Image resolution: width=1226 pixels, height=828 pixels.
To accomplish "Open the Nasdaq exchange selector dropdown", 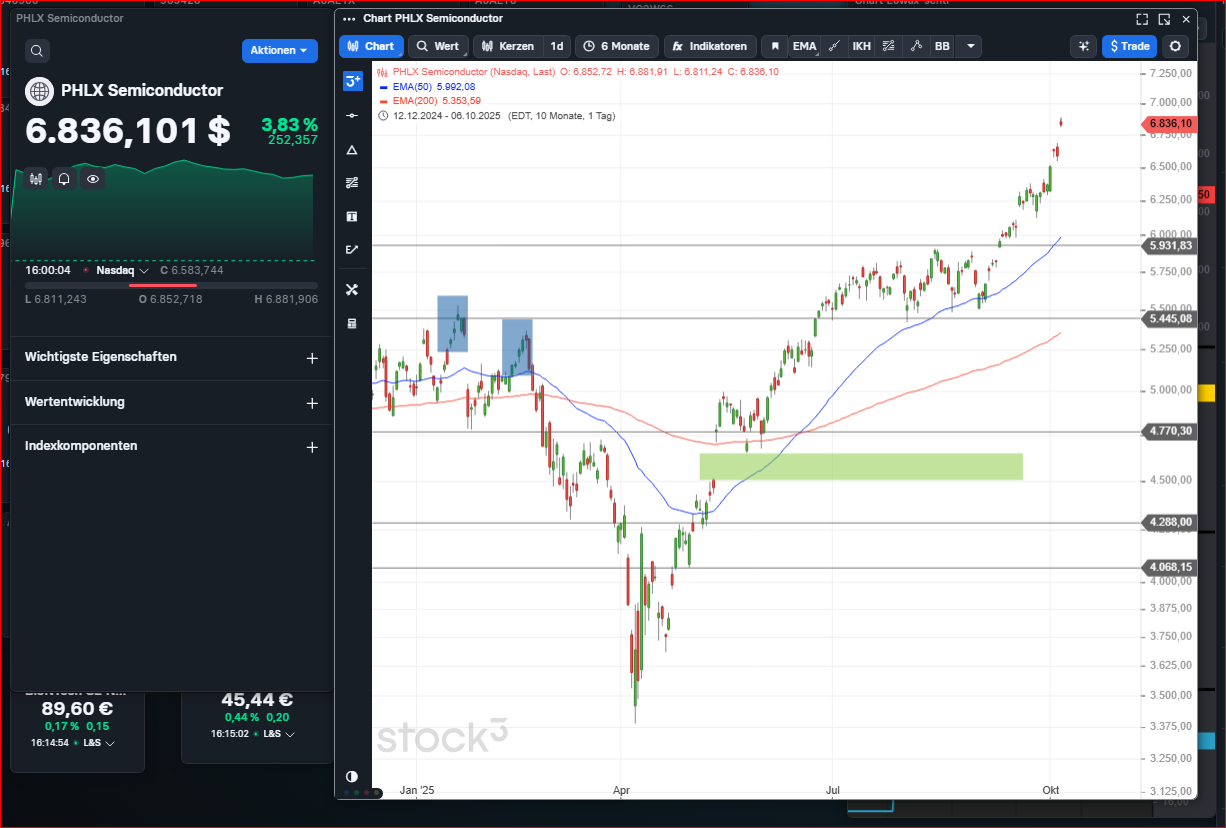I will tap(122, 270).
